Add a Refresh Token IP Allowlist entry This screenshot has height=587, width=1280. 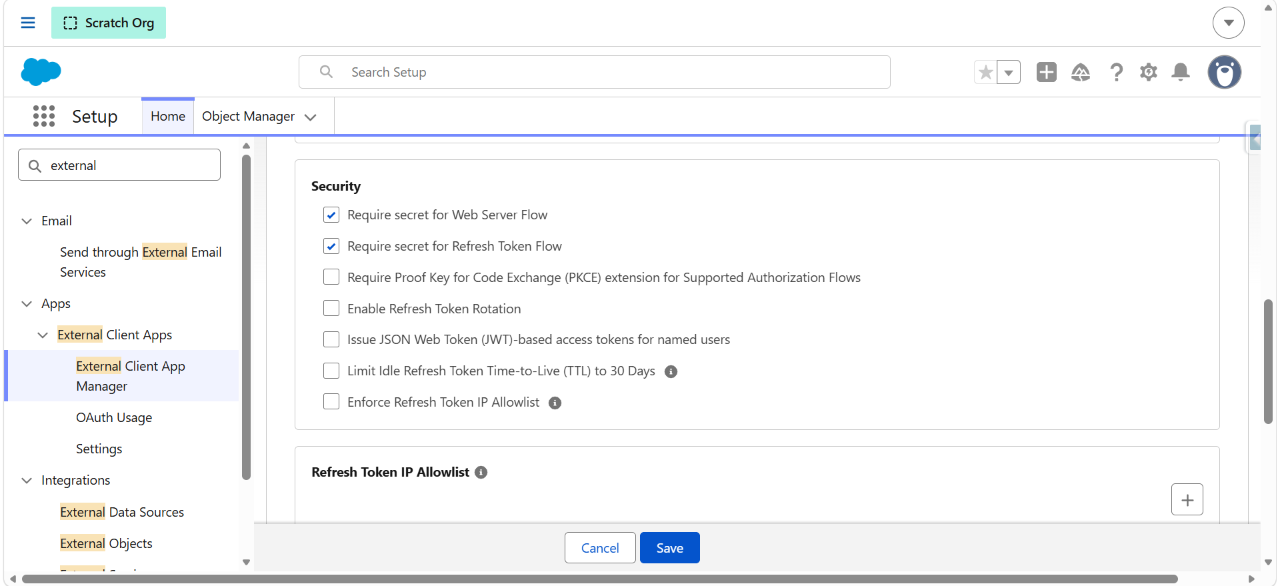pos(1187,500)
